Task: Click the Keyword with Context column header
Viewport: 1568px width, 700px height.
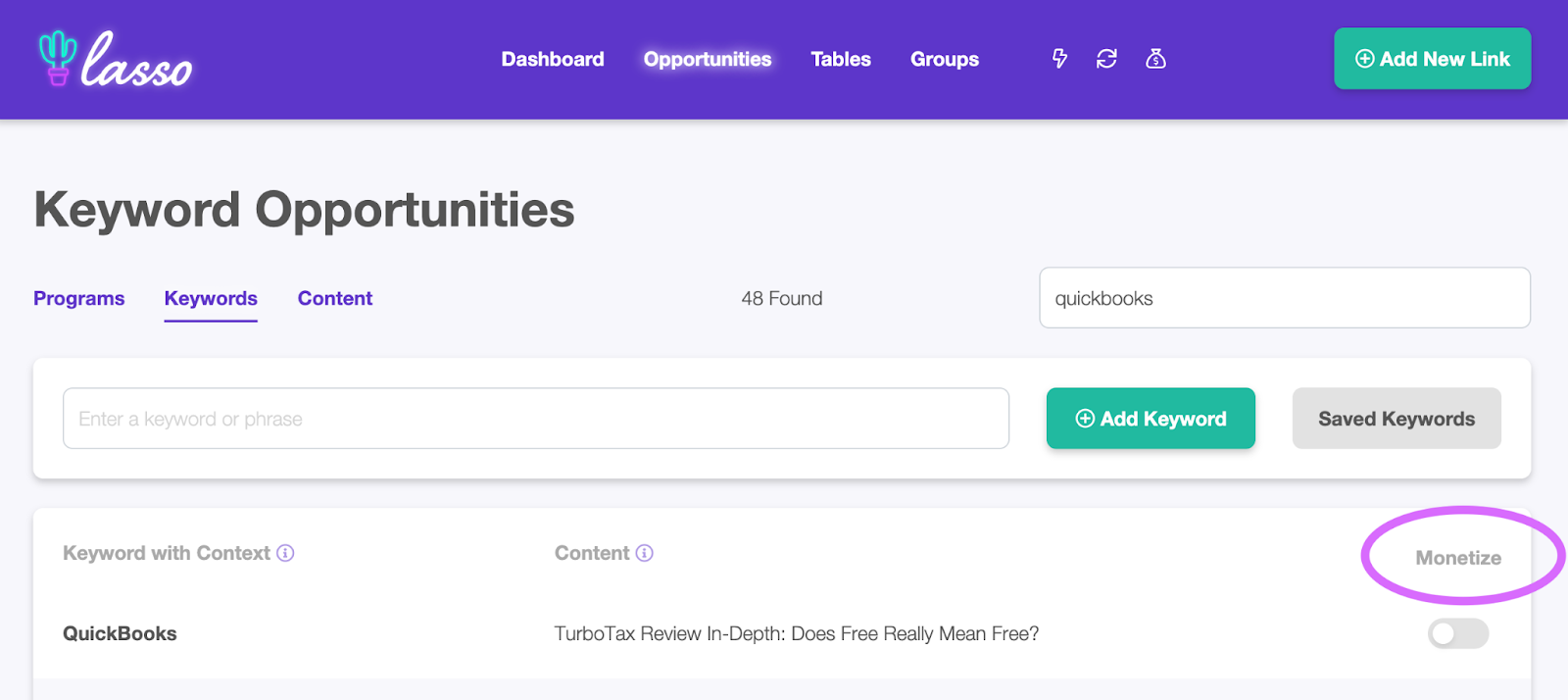Action: [x=167, y=553]
